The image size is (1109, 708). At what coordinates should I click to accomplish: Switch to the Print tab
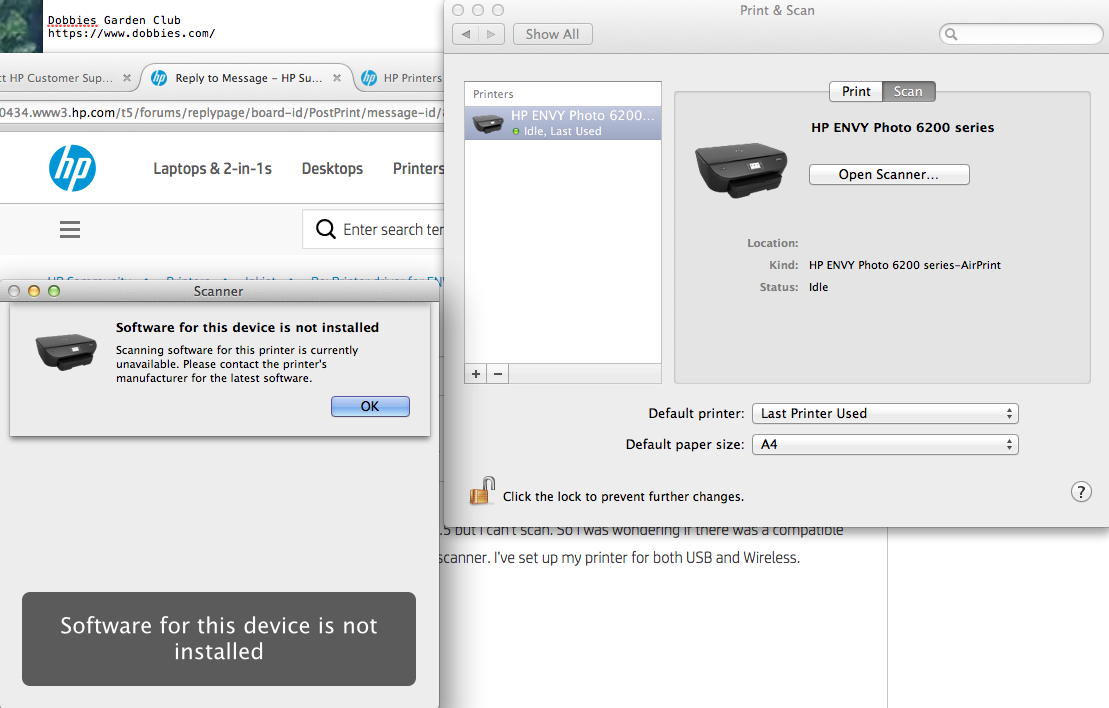tap(856, 91)
